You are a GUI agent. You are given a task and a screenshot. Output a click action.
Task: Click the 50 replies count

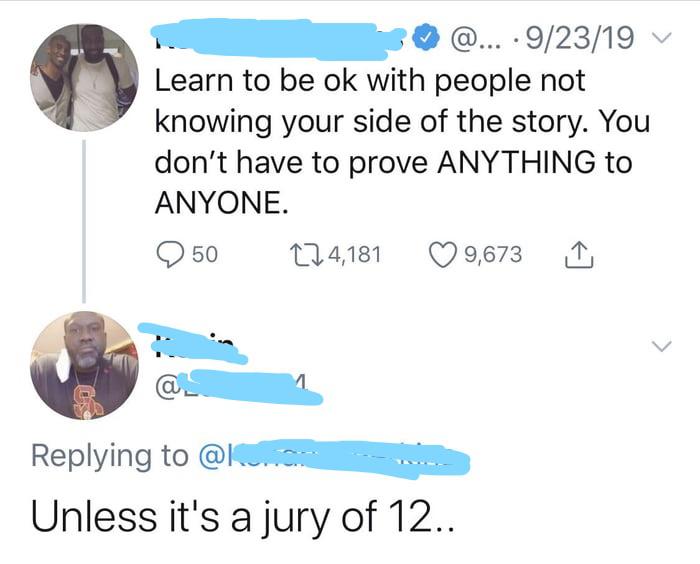click(x=204, y=255)
